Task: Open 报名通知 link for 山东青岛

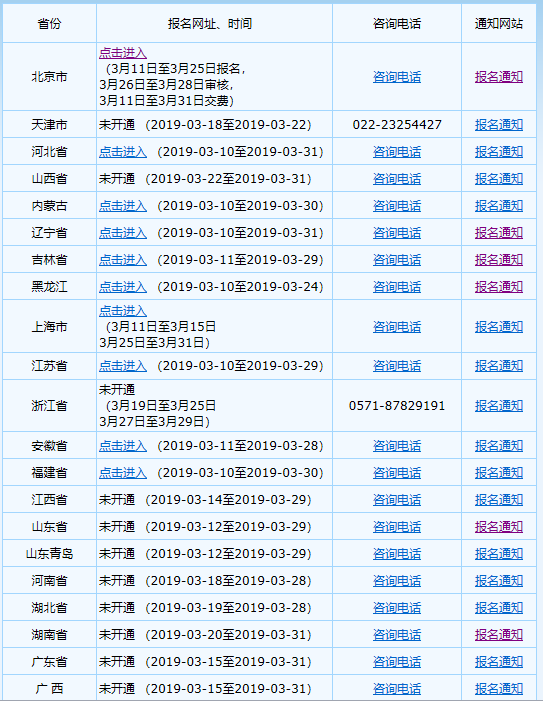Action: click(499, 553)
